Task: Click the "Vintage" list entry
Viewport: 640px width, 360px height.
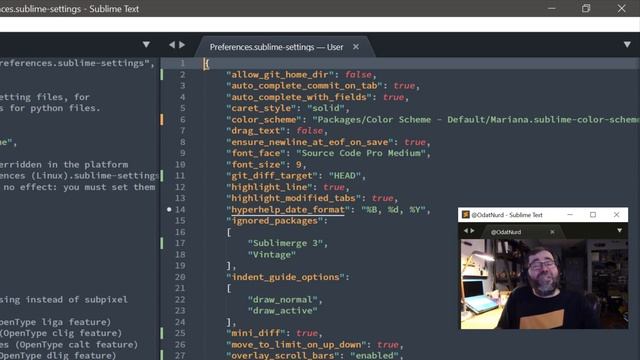Action: (x=272, y=255)
